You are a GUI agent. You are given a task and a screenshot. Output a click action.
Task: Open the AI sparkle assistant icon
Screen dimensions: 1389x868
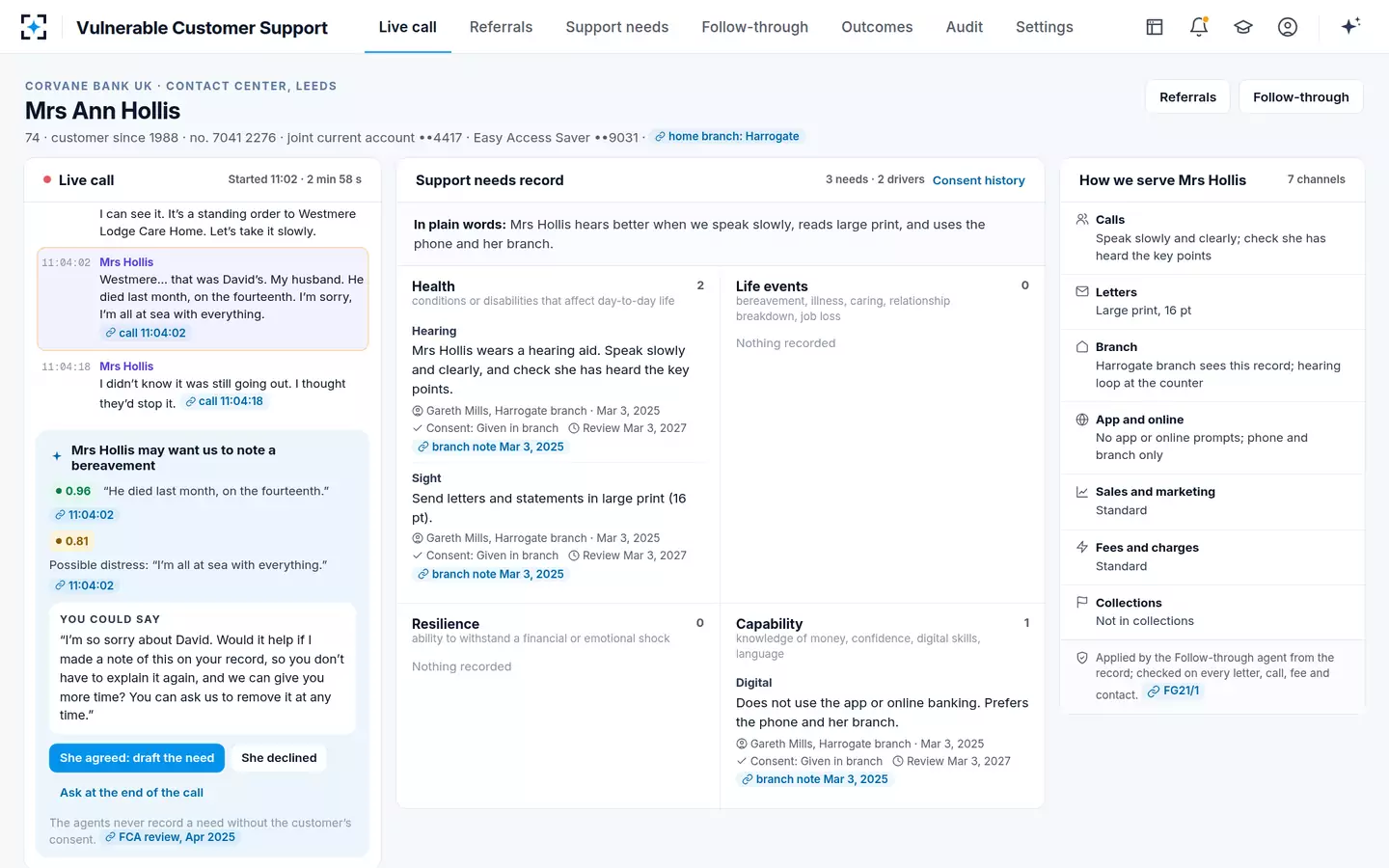1350,26
